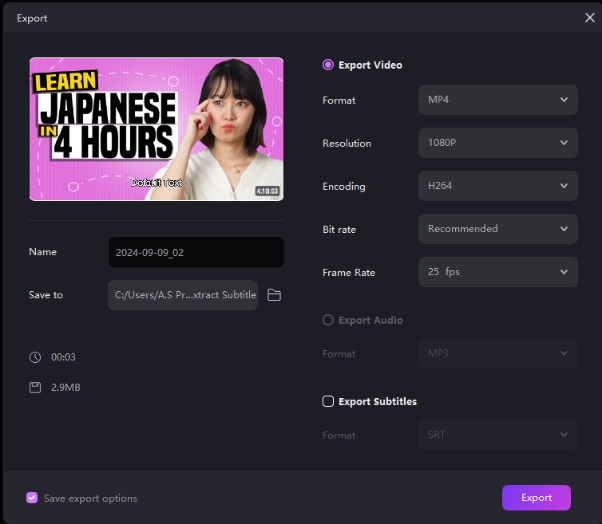Open the MP4 video format dropdown
Screen dimensions: 602x524
[x=497, y=100]
